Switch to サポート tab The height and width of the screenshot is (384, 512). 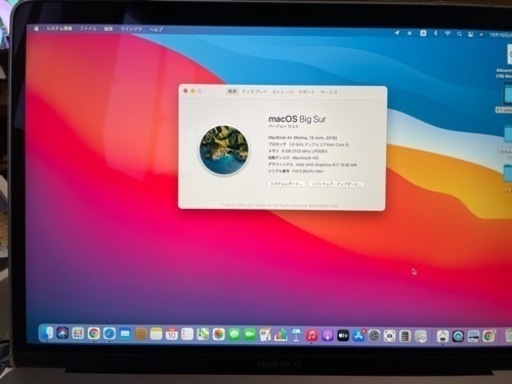pos(307,92)
